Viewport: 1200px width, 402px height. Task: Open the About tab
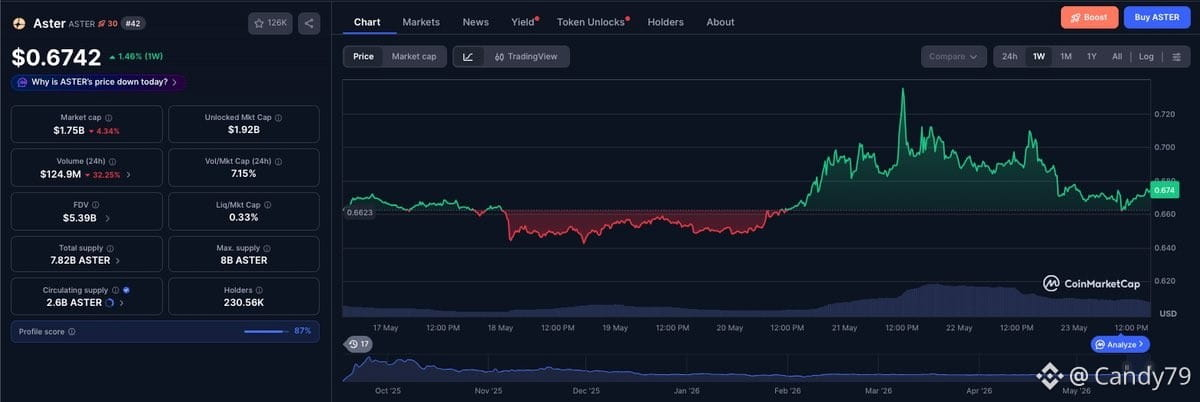tap(720, 22)
